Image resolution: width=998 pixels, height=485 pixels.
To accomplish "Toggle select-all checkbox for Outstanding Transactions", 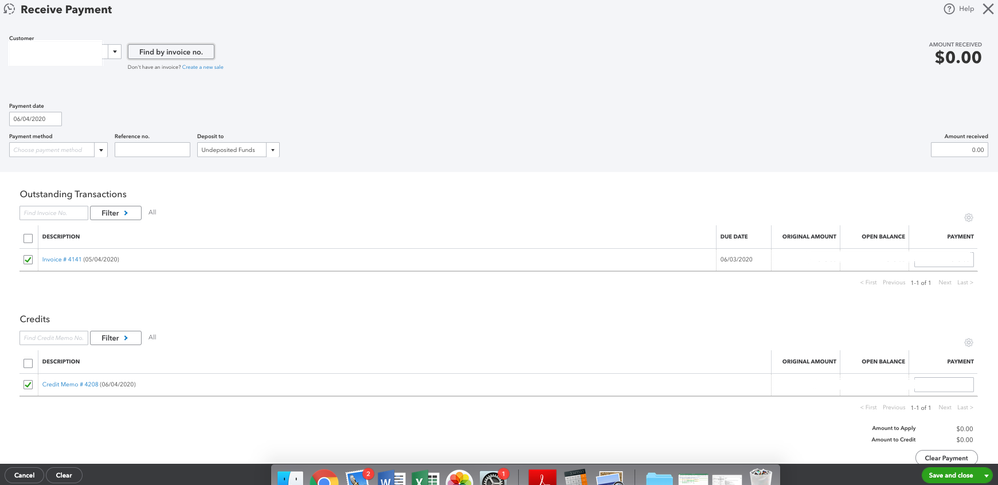I will point(28,238).
